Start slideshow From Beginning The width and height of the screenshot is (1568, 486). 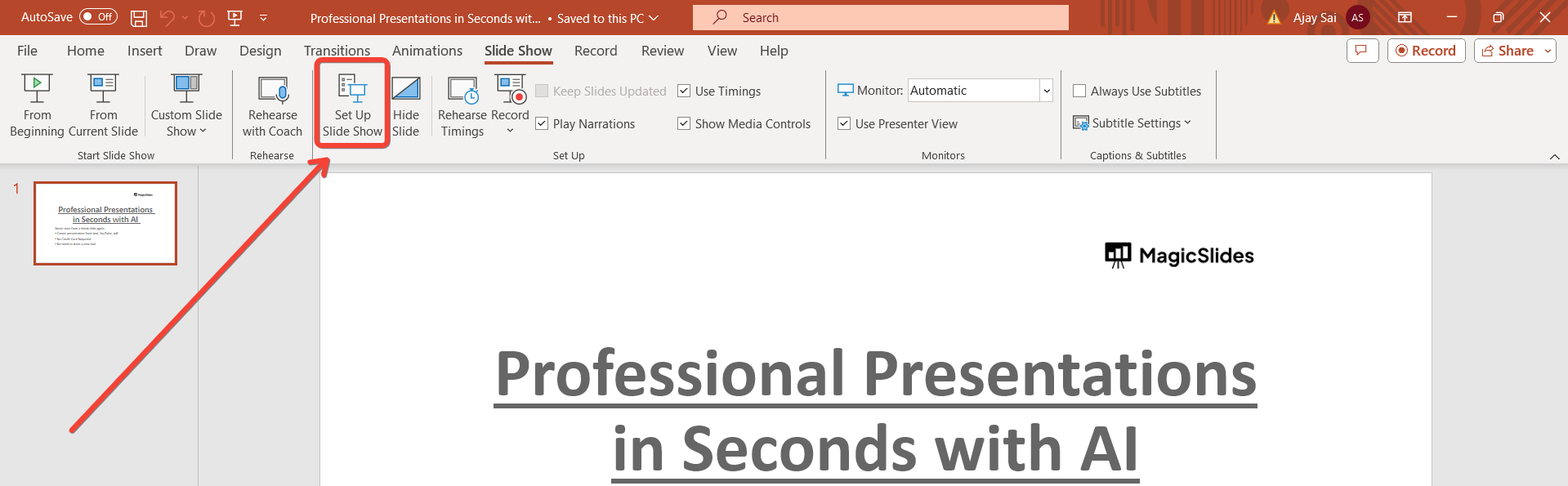[x=37, y=105]
